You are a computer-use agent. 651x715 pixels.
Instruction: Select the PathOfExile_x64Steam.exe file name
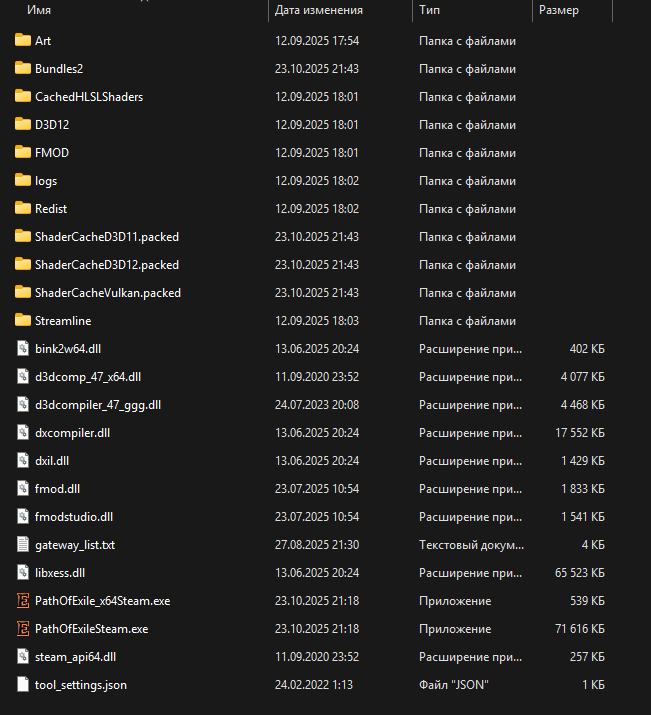103,601
